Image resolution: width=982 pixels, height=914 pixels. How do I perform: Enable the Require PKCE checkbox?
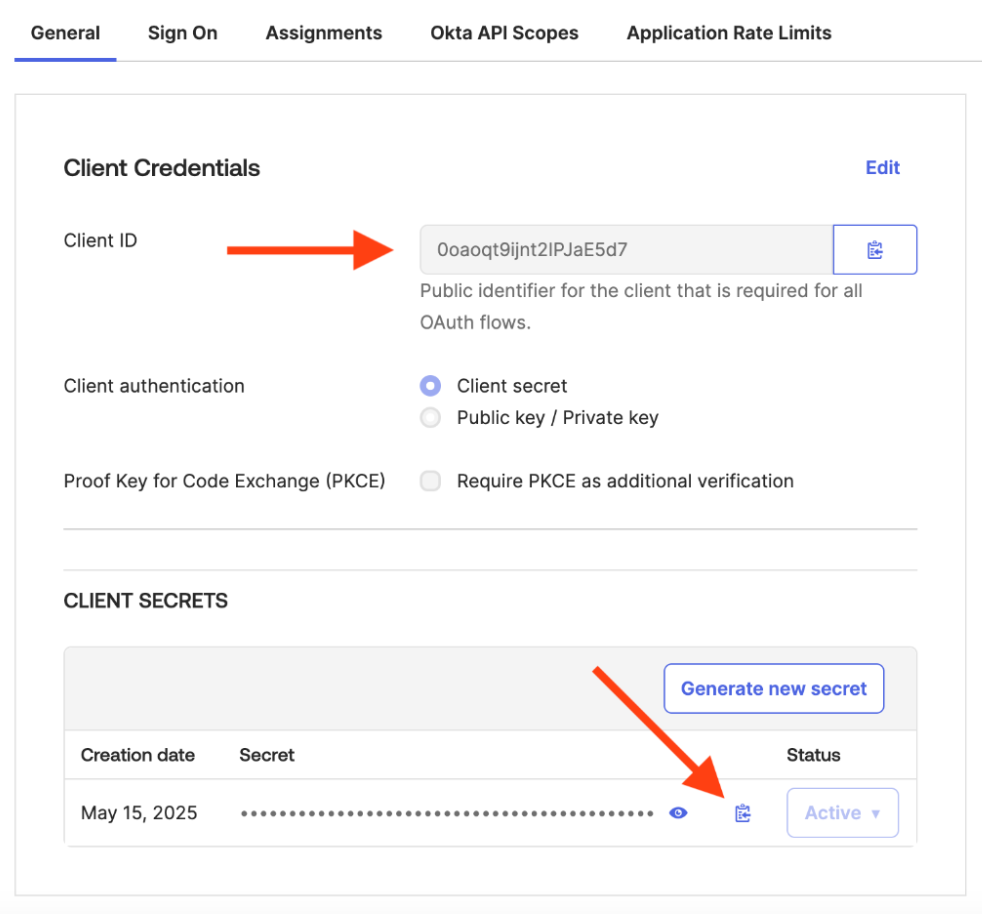431,481
